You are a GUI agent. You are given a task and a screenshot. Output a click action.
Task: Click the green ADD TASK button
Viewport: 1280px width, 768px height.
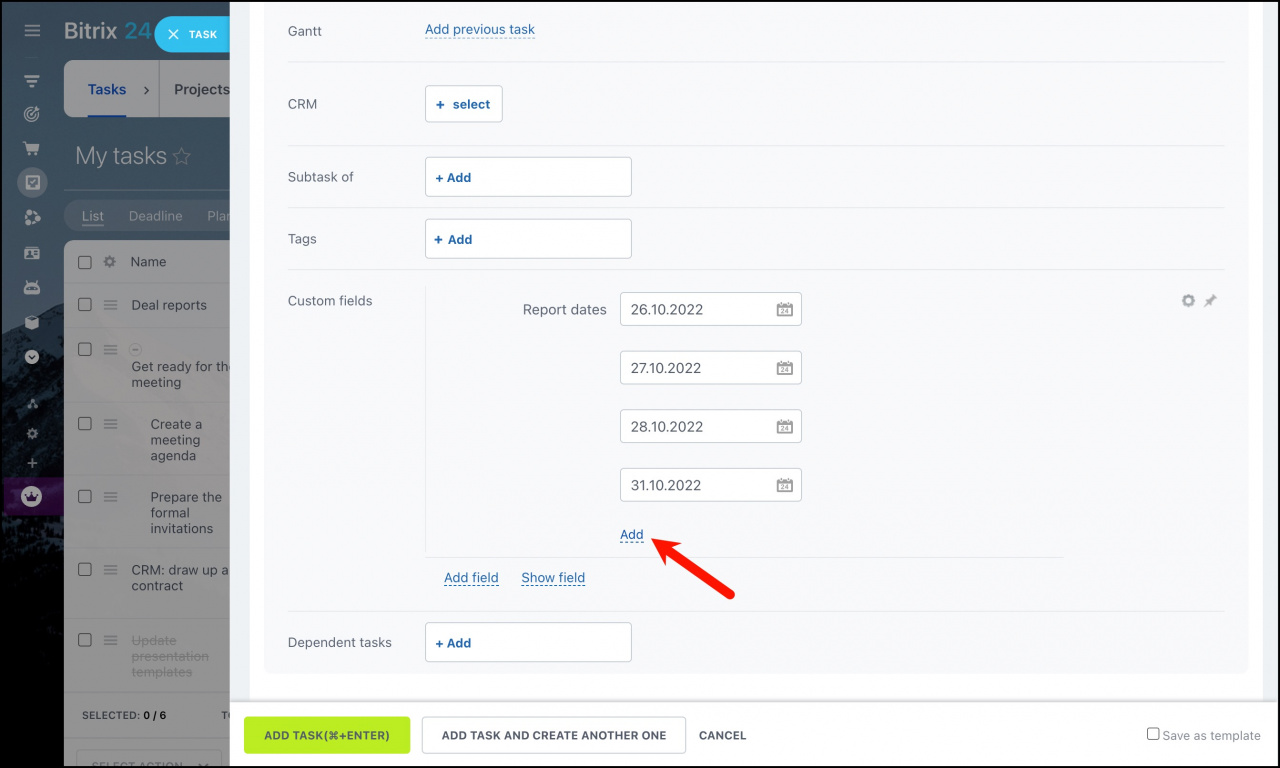[327, 735]
